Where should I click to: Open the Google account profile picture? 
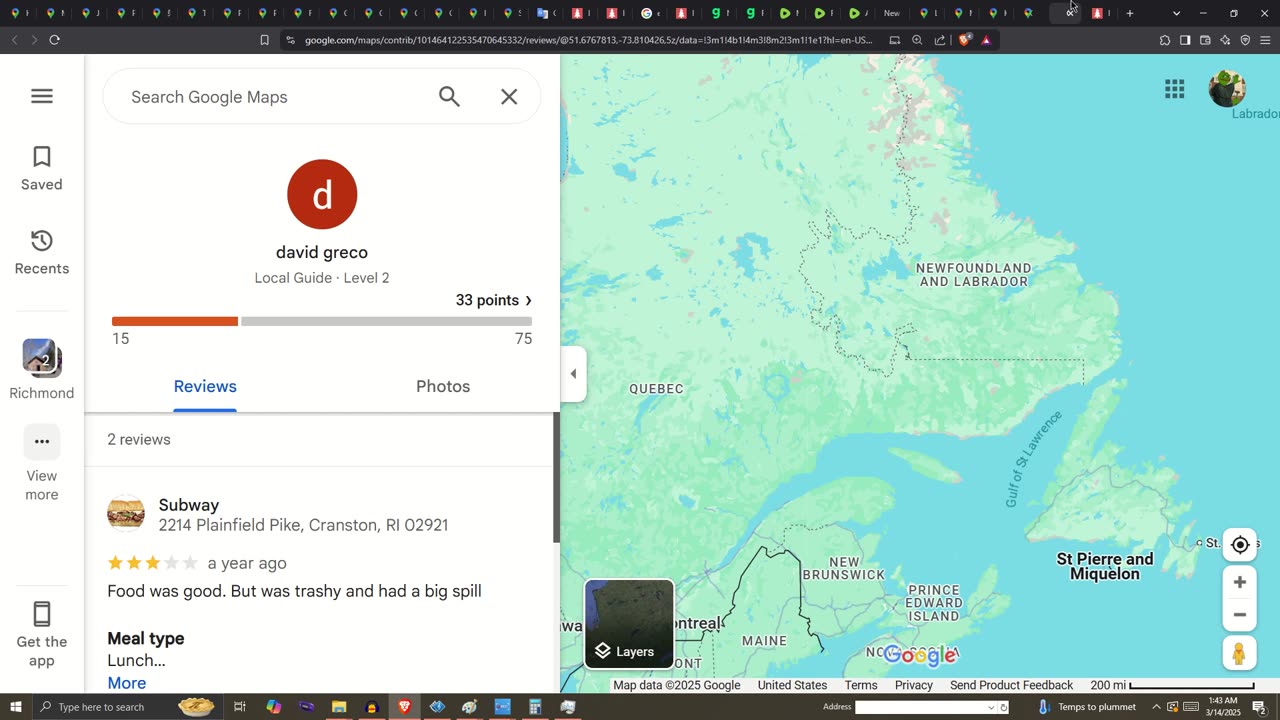[x=1227, y=89]
